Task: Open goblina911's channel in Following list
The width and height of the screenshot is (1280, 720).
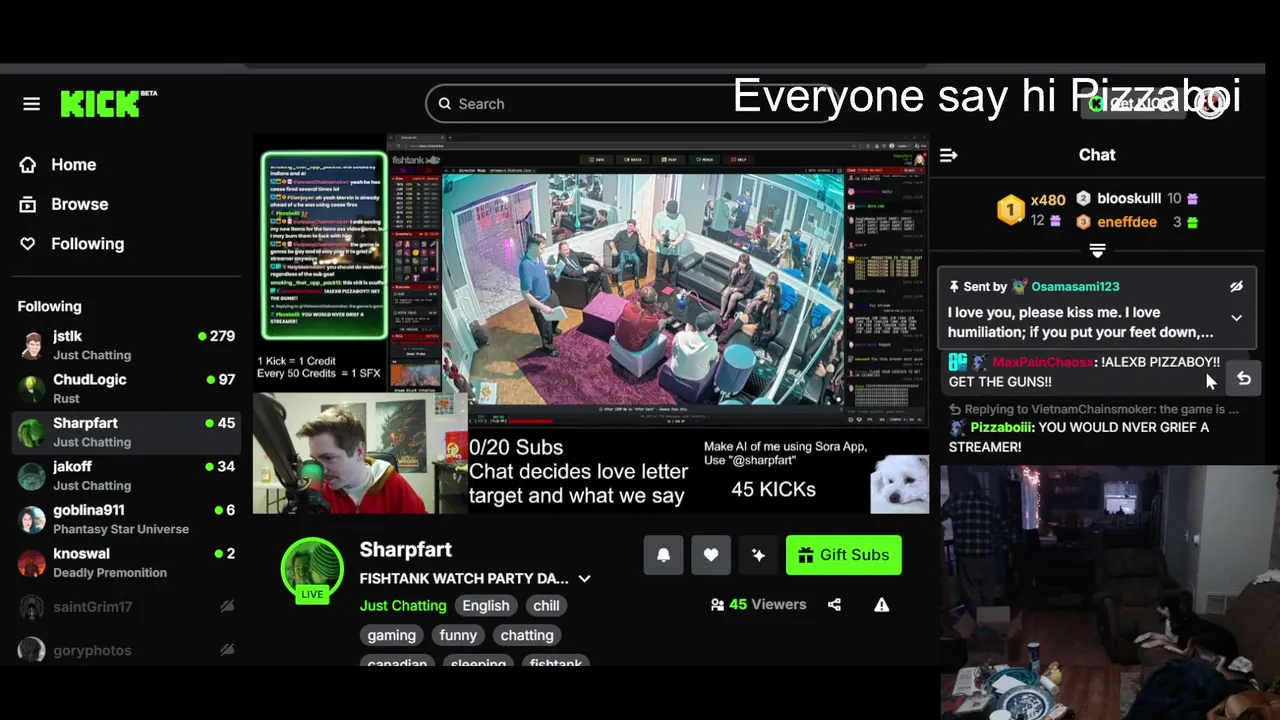Action: 125,519
